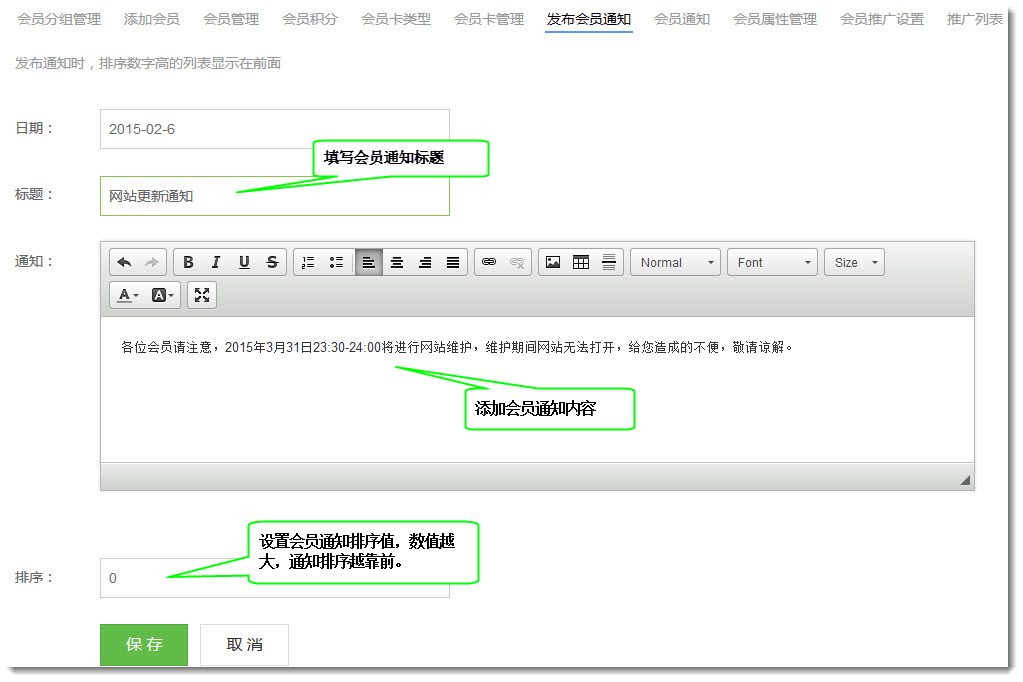Open the 会员卡类型 tab
The width and height of the screenshot is (1023, 682).
(396, 19)
